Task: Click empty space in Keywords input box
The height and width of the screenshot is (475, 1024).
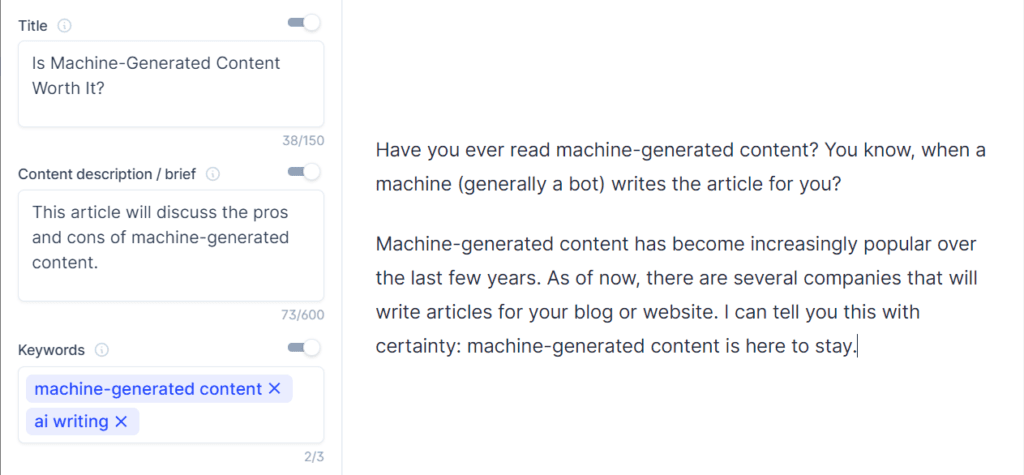Action: (x=229, y=421)
